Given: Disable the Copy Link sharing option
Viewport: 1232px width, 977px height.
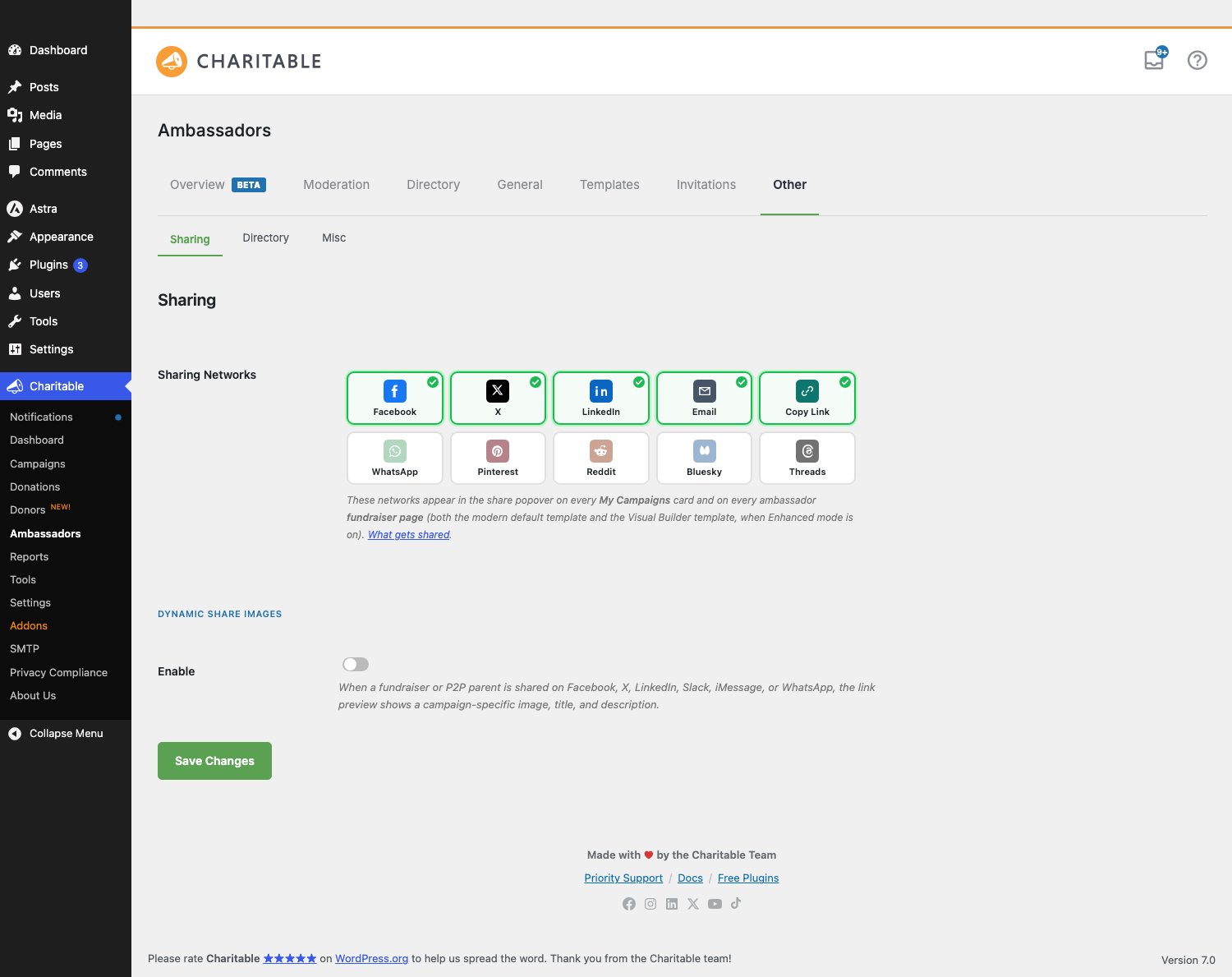Looking at the screenshot, I should 807,399.
